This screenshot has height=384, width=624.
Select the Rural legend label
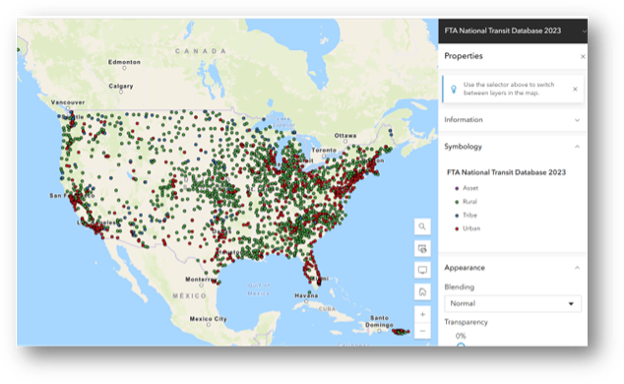pos(470,202)
